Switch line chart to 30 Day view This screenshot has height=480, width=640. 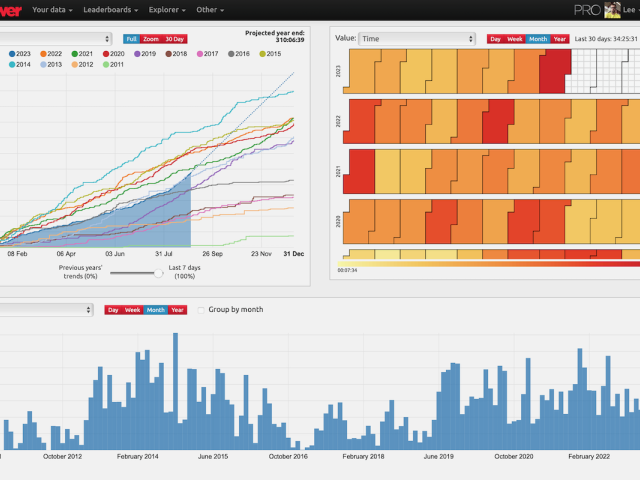pos(176,39)
